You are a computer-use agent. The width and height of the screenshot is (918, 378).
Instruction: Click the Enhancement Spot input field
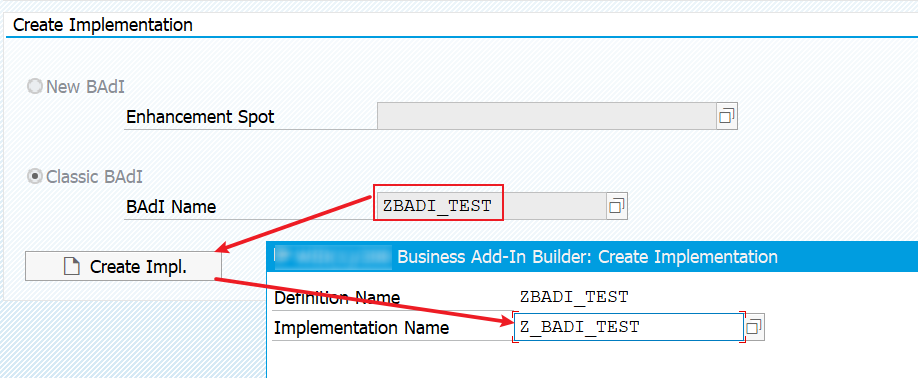point(546,116)
